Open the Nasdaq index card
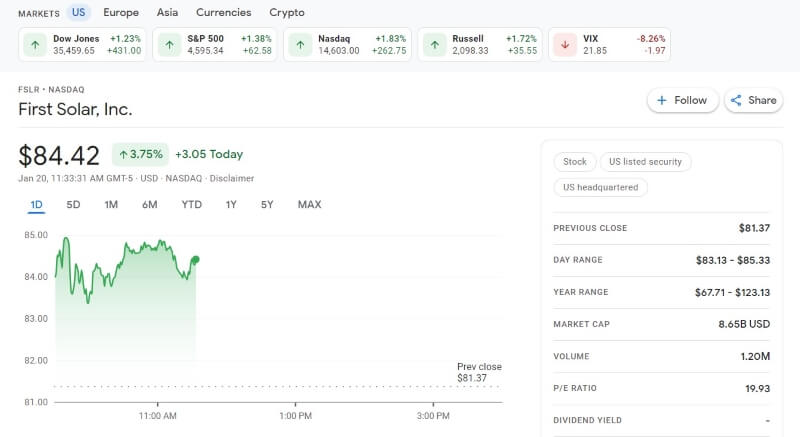800x437 pixels. pyautogui.click(x=347, y=45)
